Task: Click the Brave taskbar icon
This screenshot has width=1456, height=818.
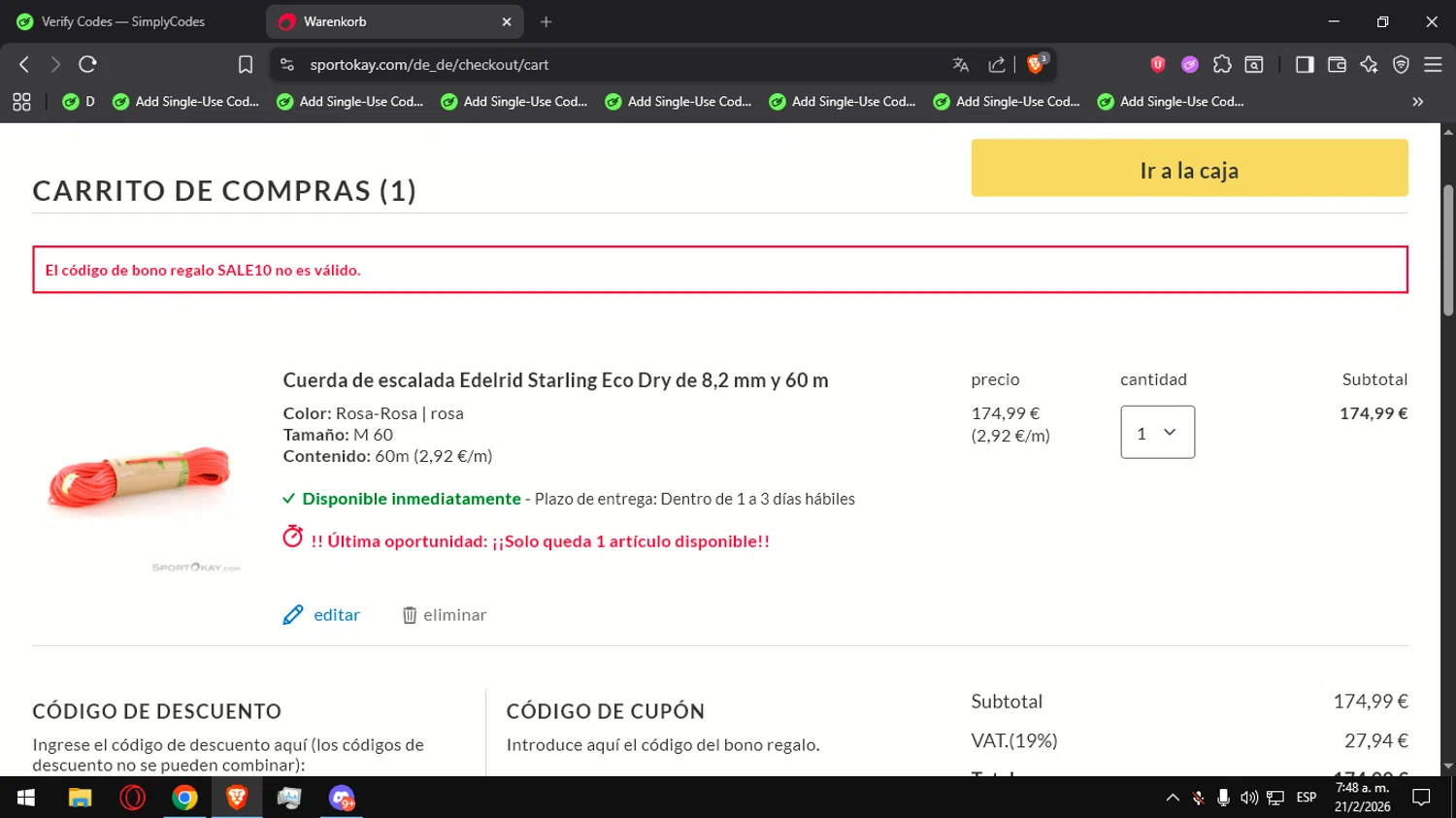Action: tap(237, 798)
